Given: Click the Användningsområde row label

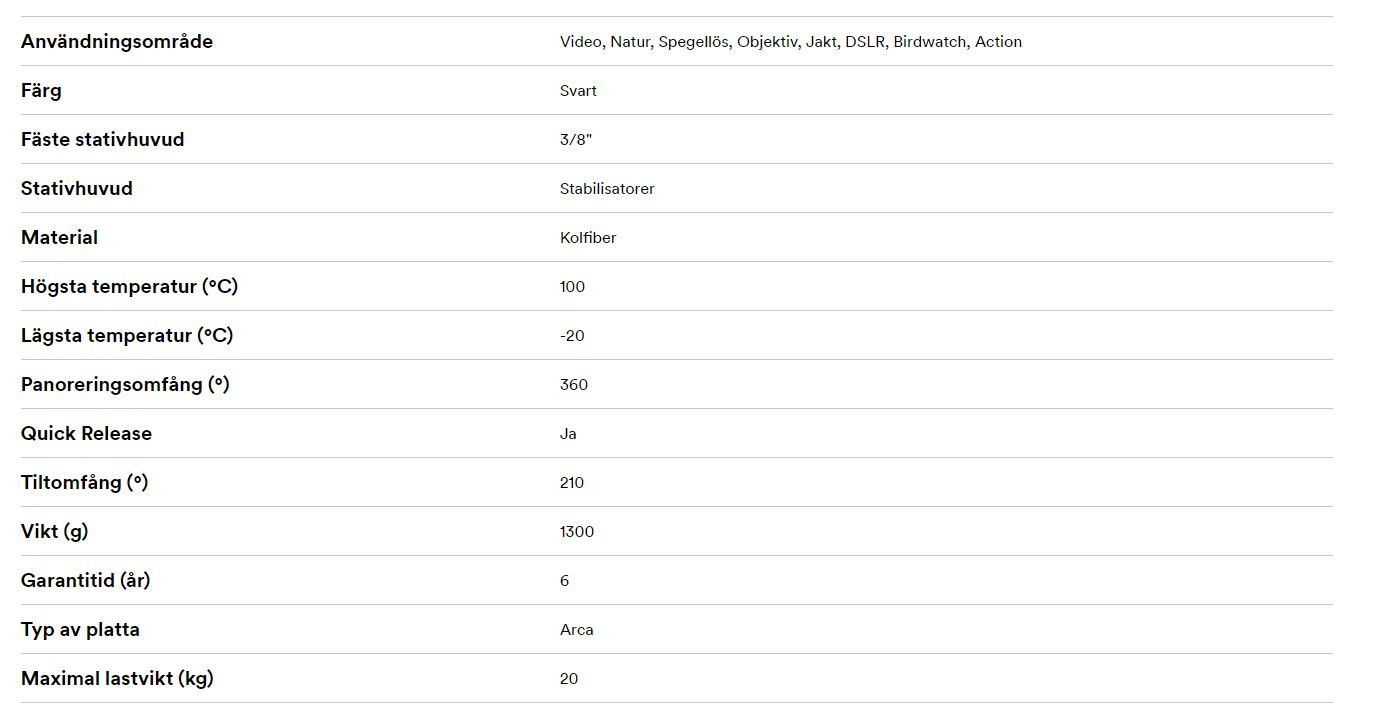Looking at the screenshot, I should tap(117, 42).
